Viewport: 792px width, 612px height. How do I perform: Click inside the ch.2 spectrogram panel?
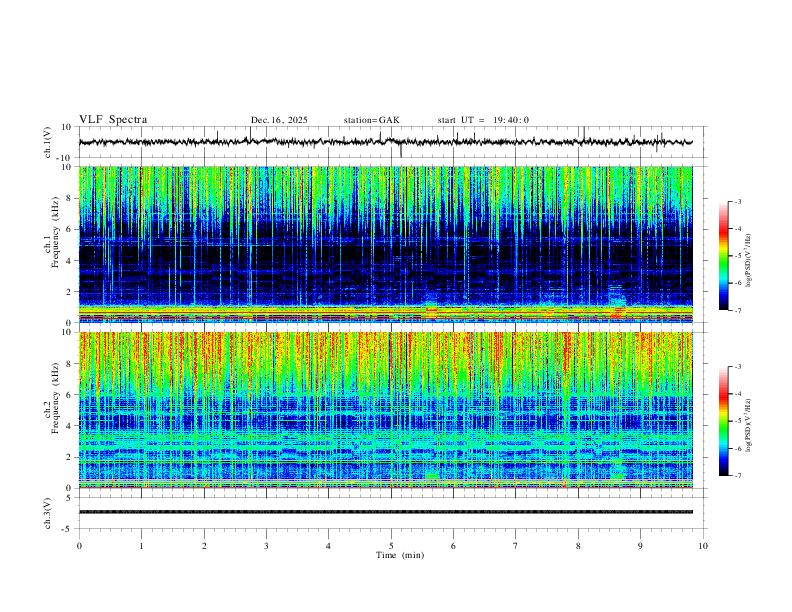[385, 410]
